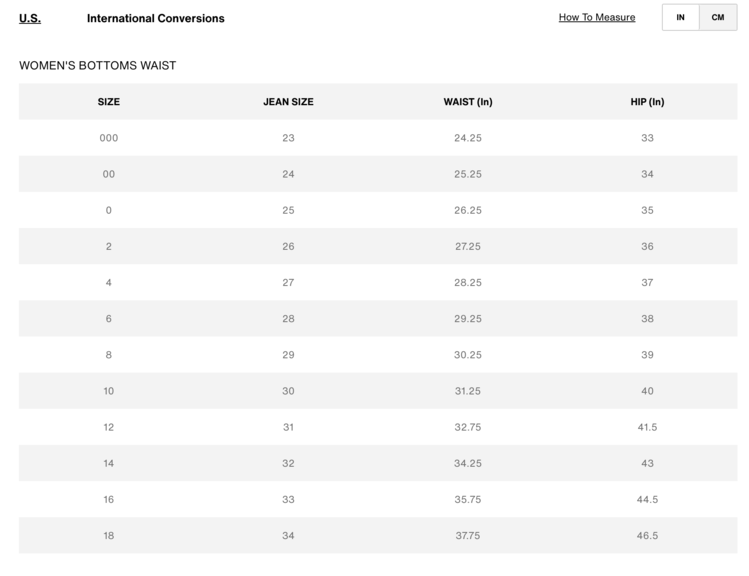Select the jean size 28 cell
749x576 pixels.
point(288,319)
